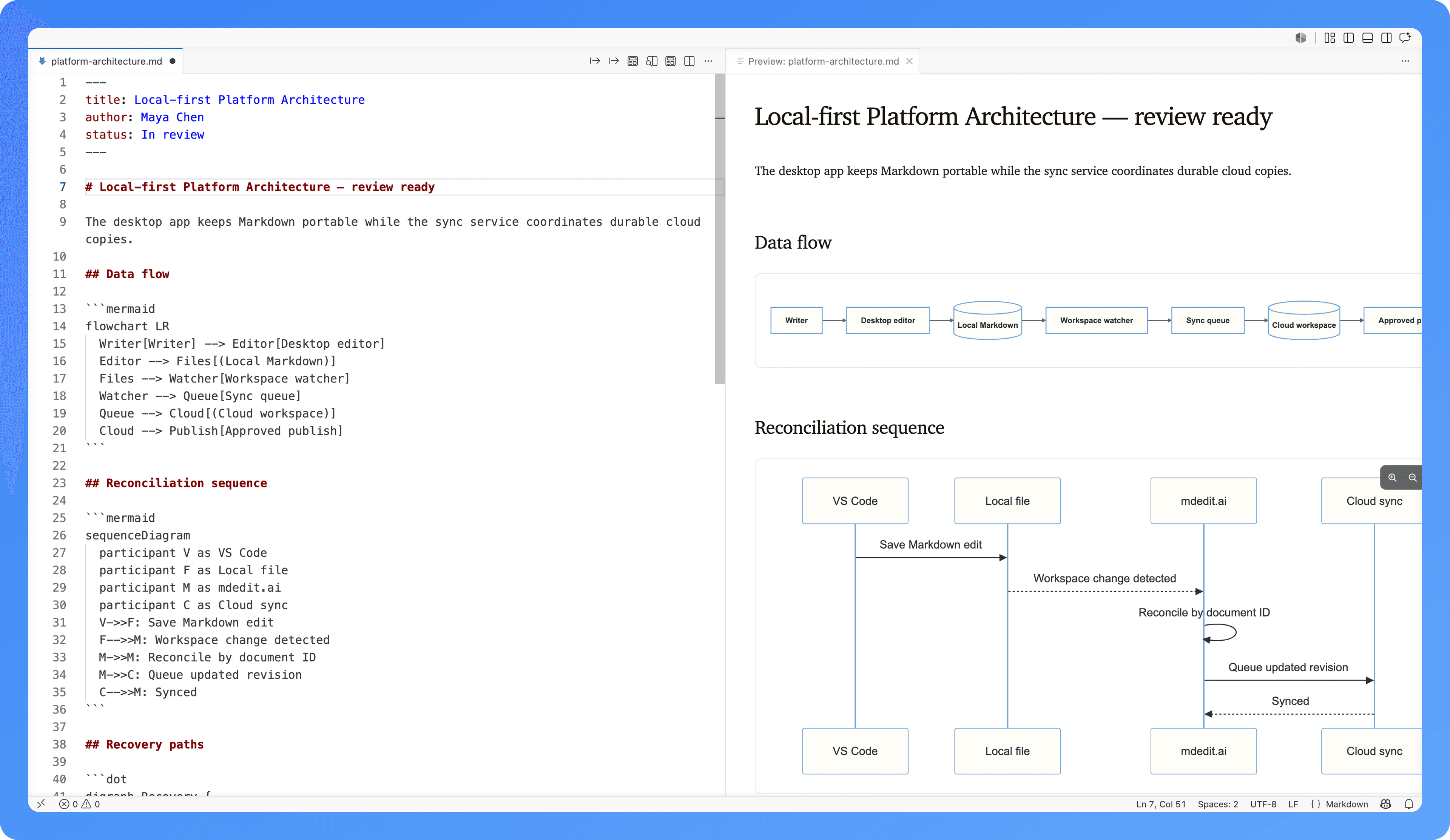
Task: Open Copilot status icon in the status bar
Action: tap(1386, 805)
